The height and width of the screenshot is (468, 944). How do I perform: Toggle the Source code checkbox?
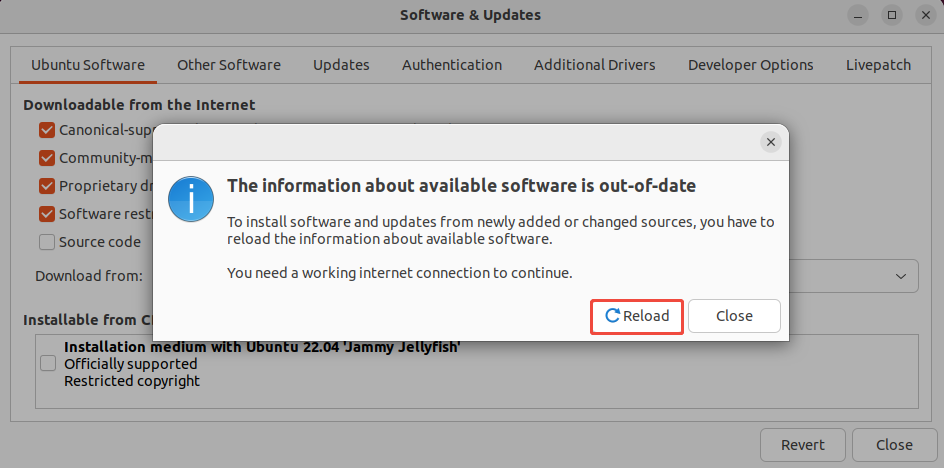click(x=47, y=242)
